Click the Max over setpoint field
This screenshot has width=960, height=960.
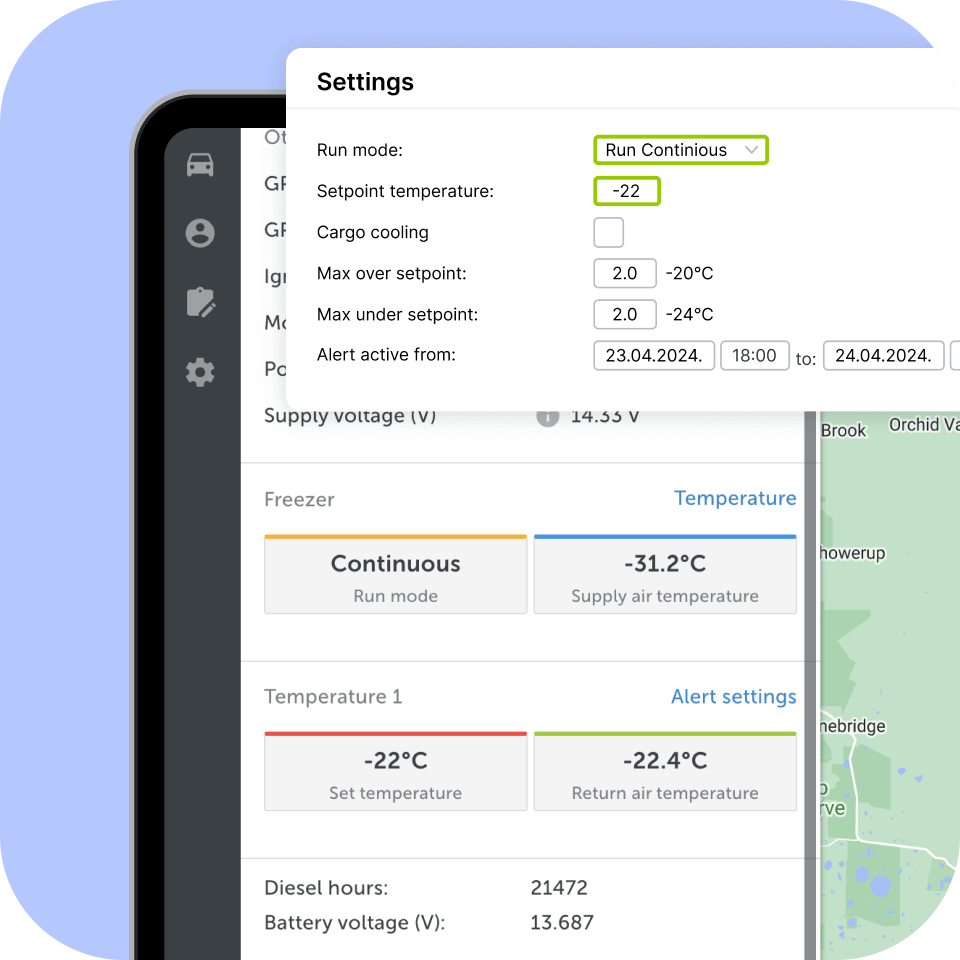point(625,273)
